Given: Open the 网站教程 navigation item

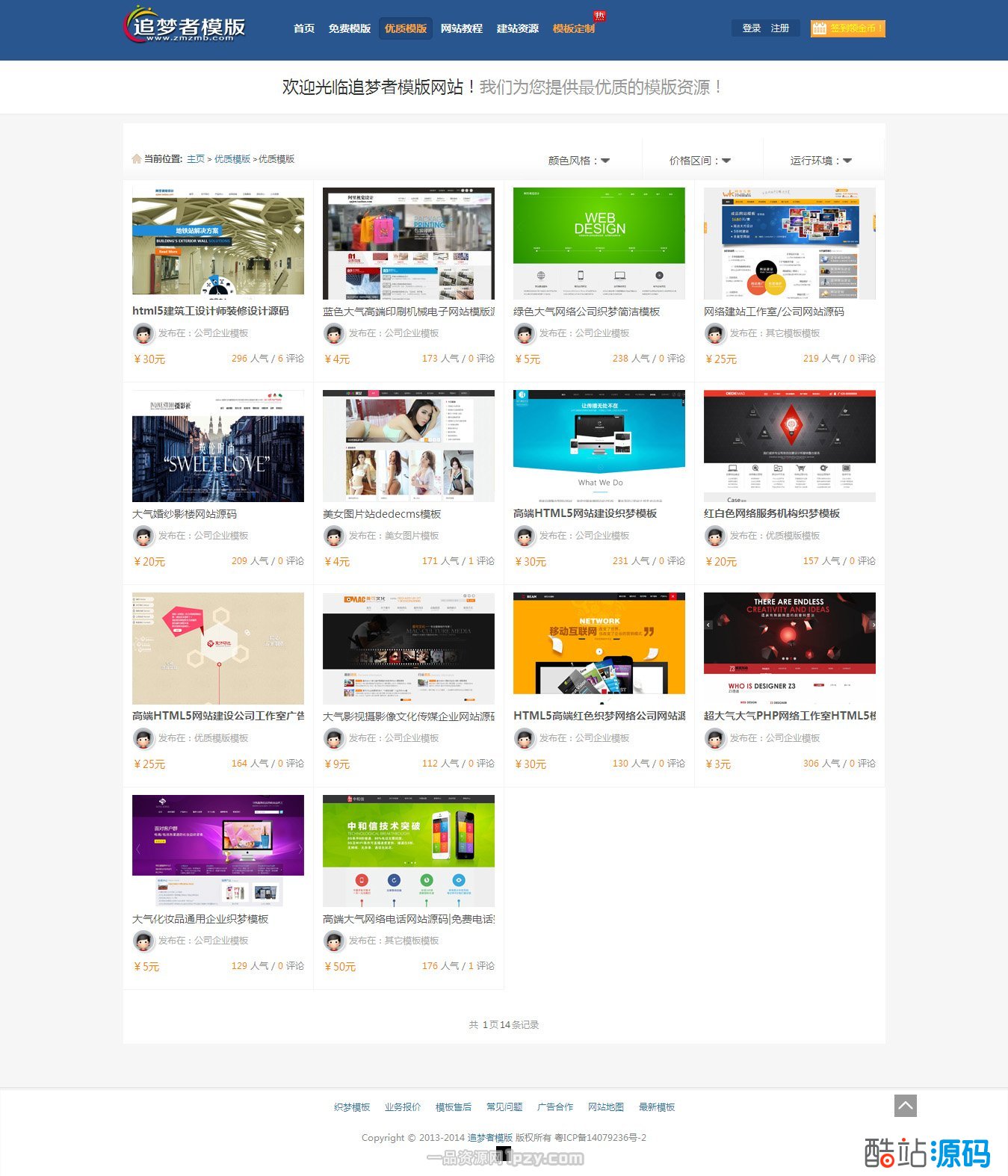Looking at the screenshot, I should click(461, 28).
